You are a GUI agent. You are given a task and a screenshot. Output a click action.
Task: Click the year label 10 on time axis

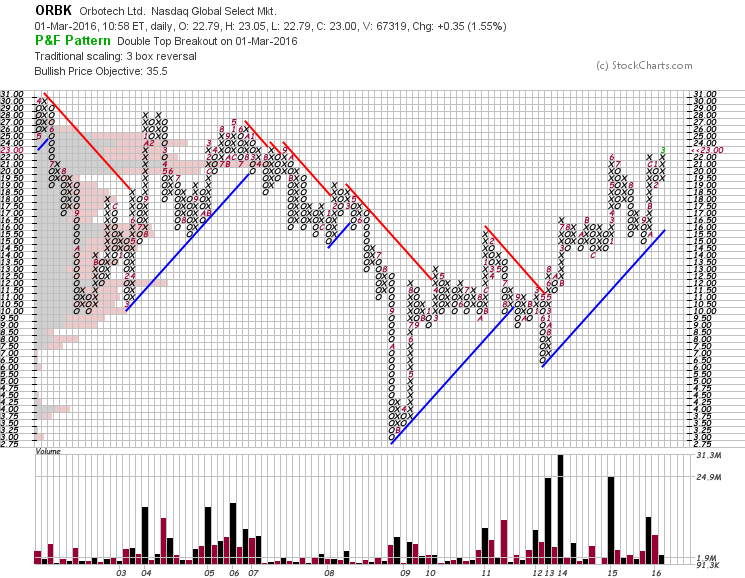(x=430, y=573)
